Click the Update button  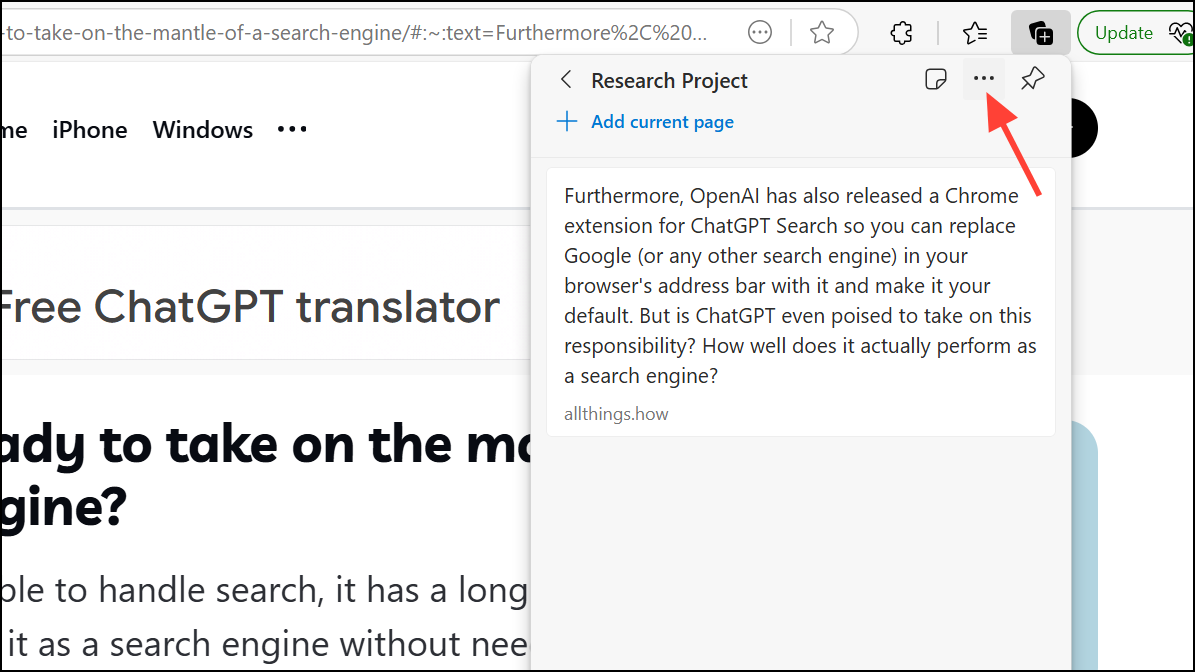click(1123, 32)
